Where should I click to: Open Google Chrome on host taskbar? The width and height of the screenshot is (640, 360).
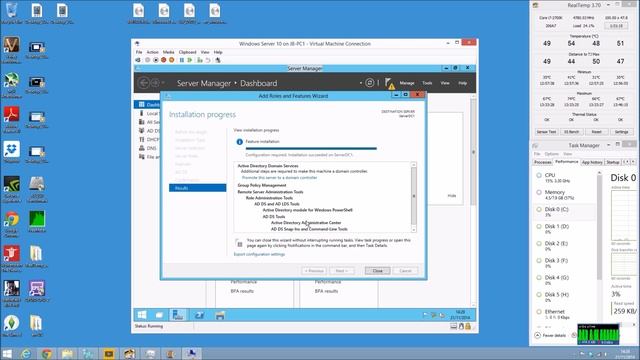(x=47, y=353)
